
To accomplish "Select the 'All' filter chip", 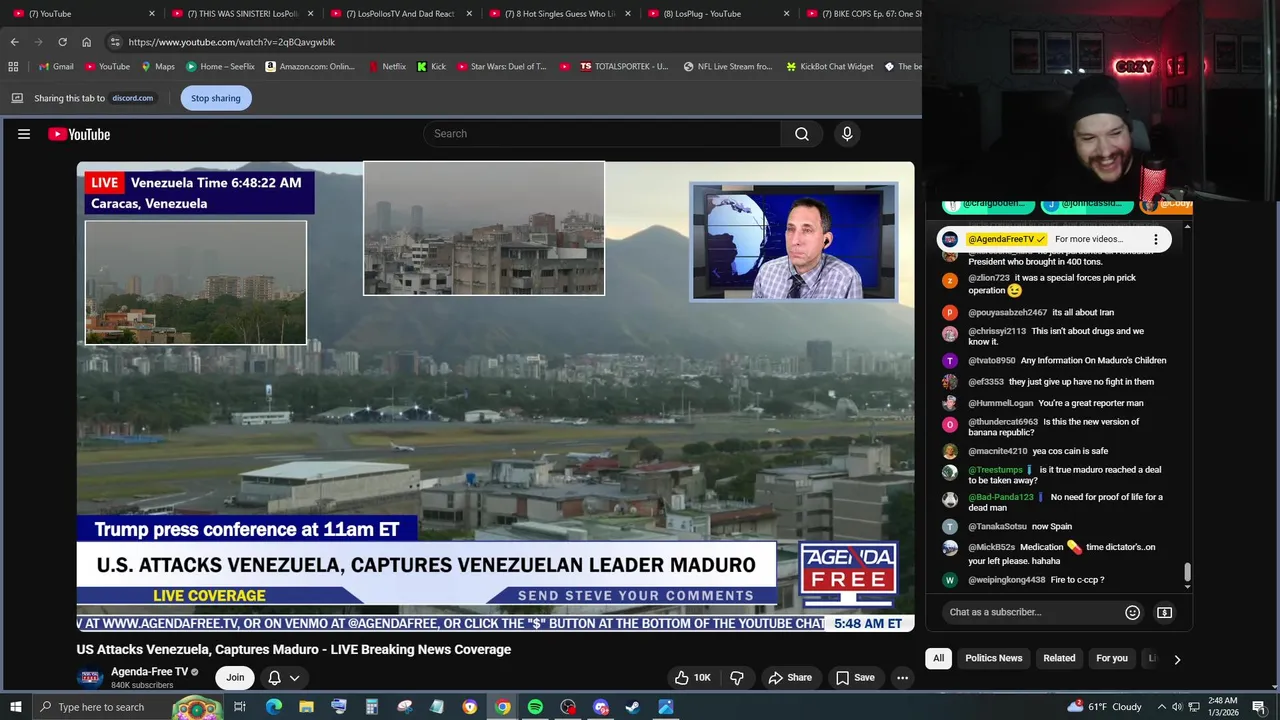I will click(938, 658).
